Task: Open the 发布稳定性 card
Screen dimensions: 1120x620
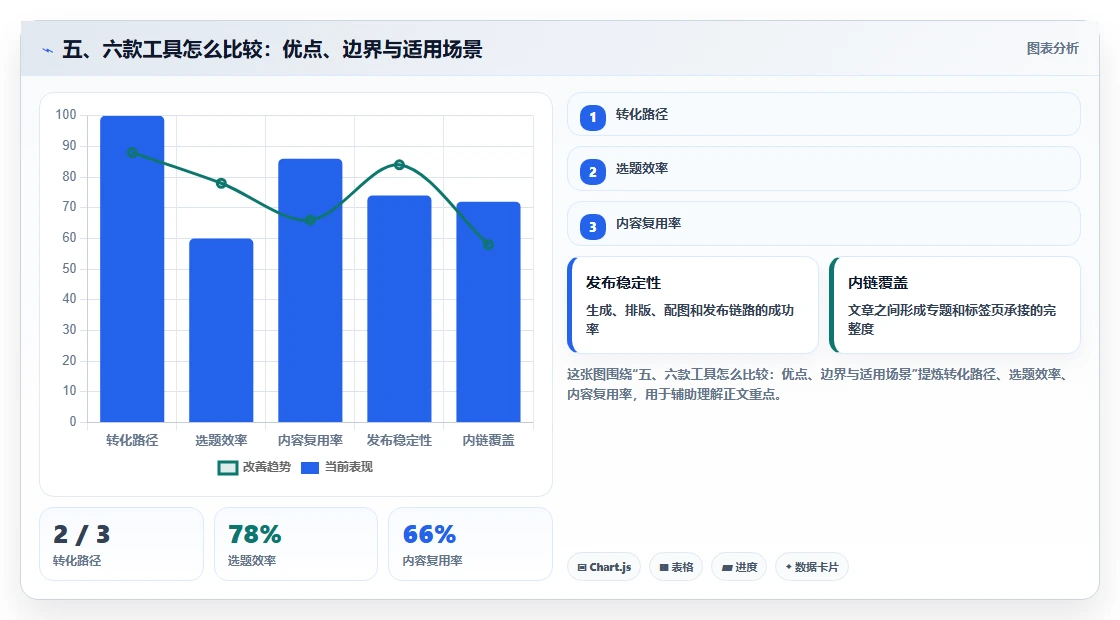Action: click(693, 305)
